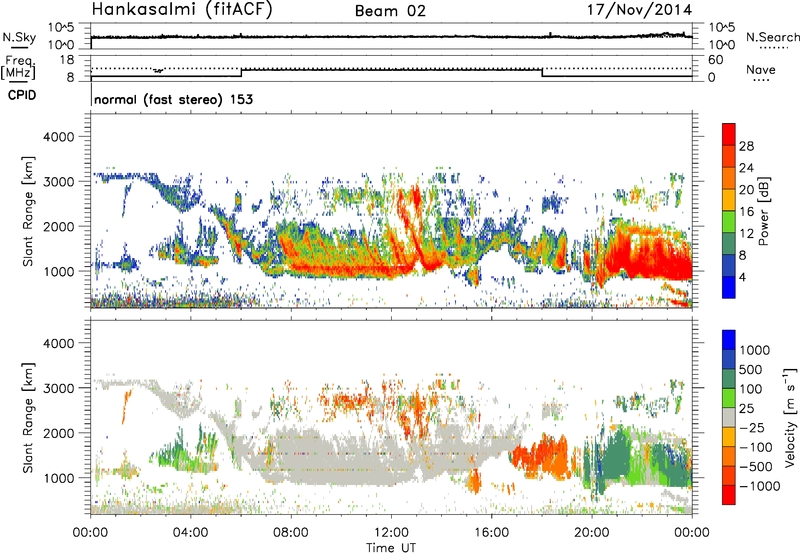Click the frequency step-down near 18:00 UT
Image resolution: width=800 pixels, height=554 pixels.
click(x=542, y=73)
